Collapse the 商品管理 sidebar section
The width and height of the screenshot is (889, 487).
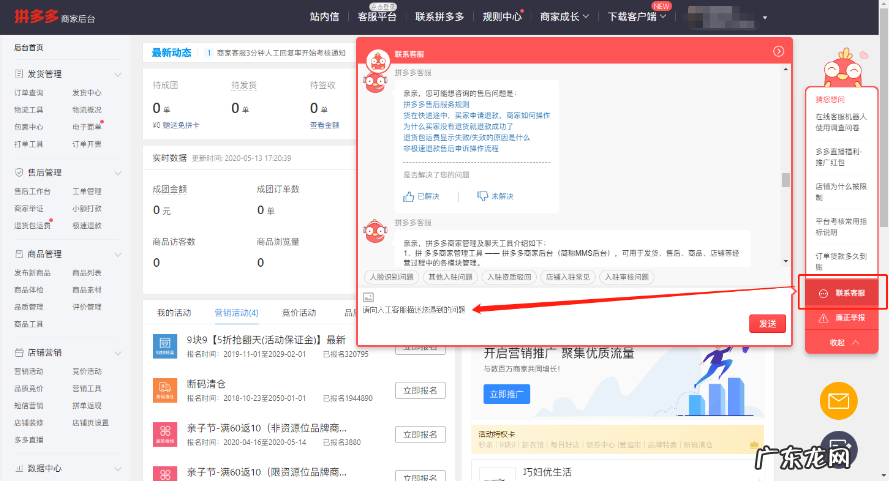(x=117, y=255)
